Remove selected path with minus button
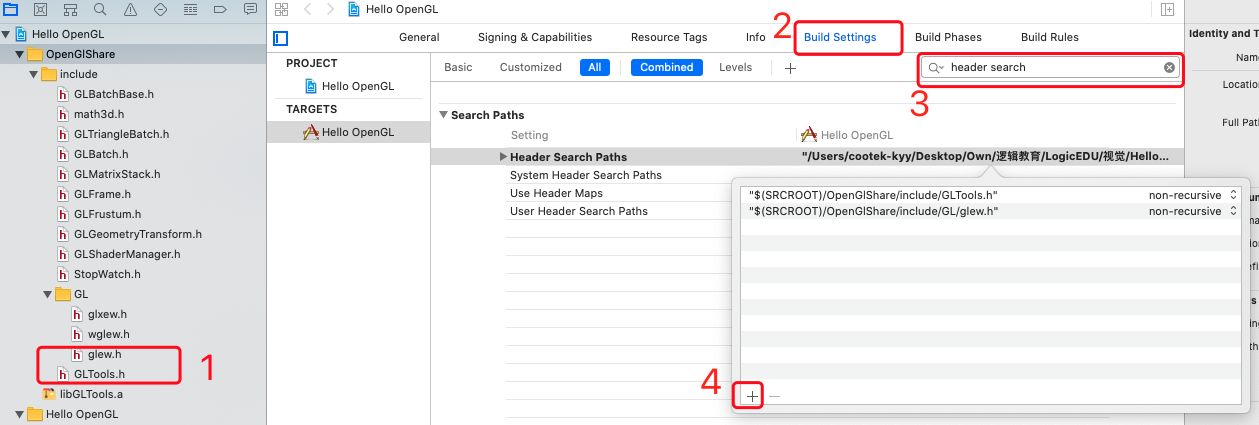 coord(774,396)
